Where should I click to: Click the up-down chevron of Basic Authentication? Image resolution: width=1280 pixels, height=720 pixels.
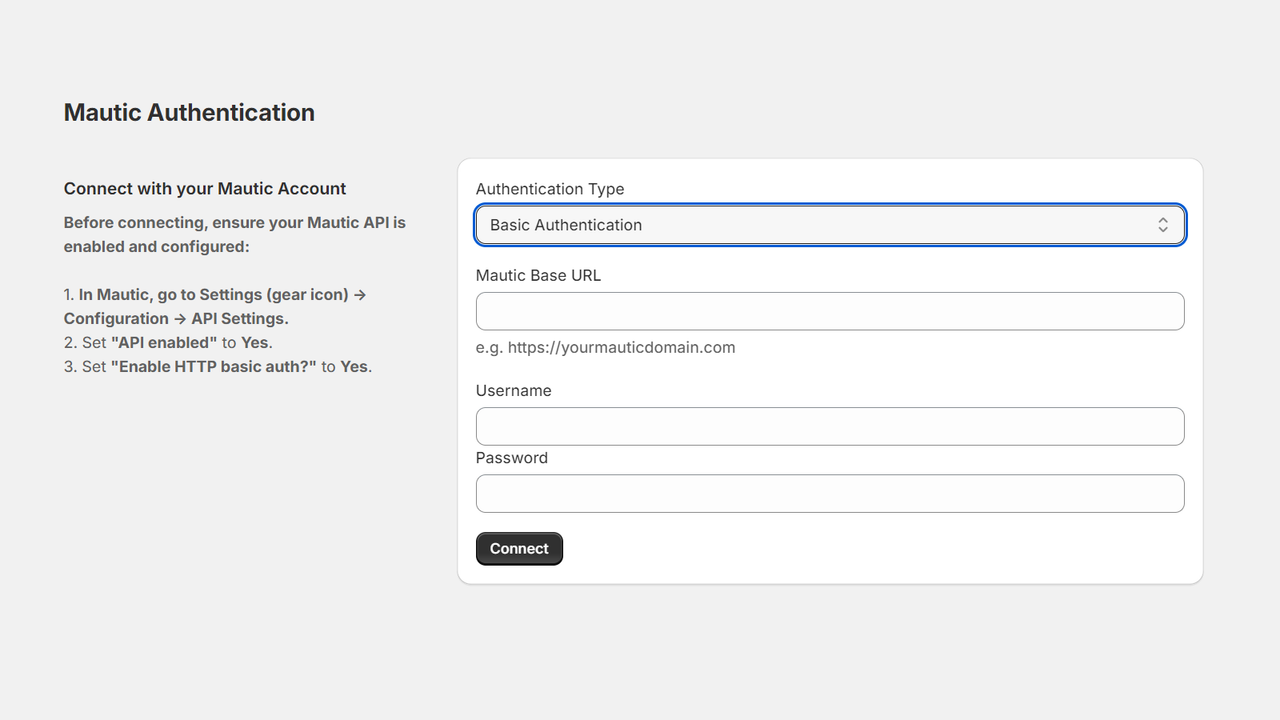point(1163,225)
